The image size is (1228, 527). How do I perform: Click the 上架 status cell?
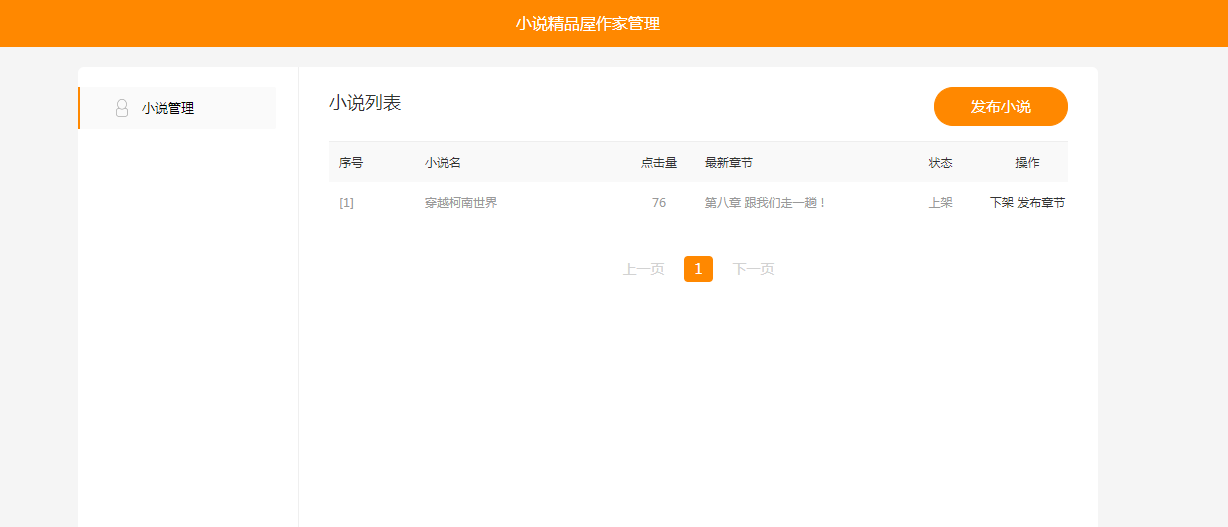click(x=940, y=202)
